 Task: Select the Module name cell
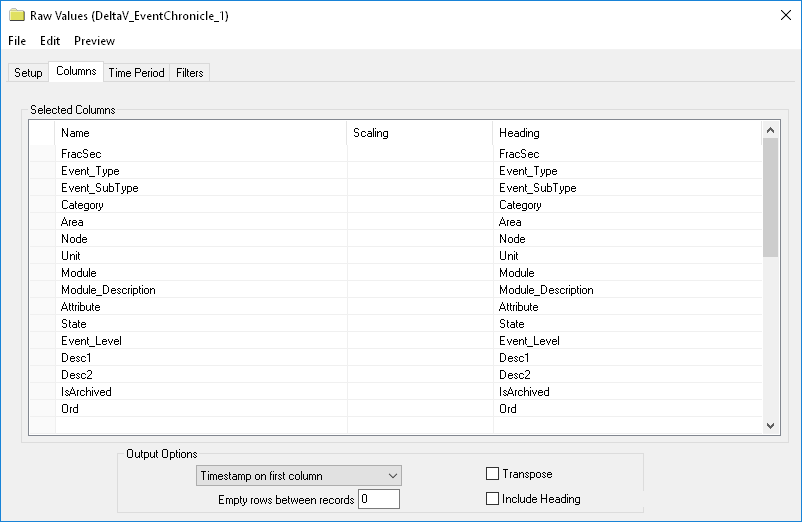pos(200,273)
